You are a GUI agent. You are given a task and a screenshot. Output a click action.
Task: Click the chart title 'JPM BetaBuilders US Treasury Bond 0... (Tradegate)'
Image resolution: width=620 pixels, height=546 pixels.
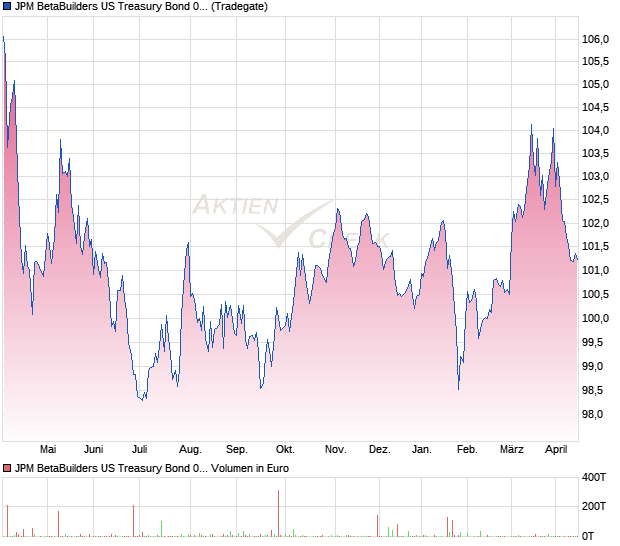click(x=141, y=7)
